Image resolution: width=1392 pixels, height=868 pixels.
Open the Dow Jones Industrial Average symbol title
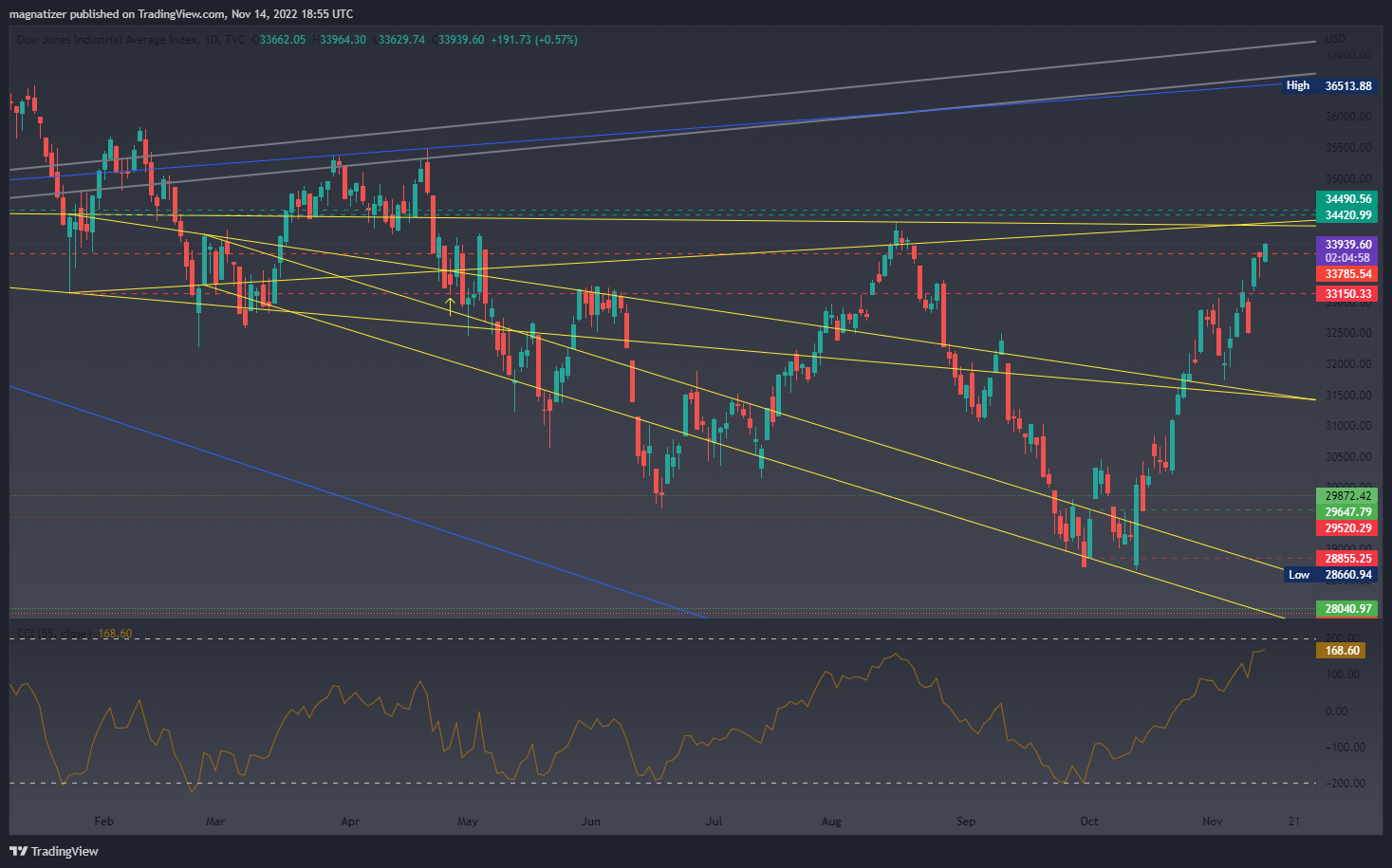(108, 40)
